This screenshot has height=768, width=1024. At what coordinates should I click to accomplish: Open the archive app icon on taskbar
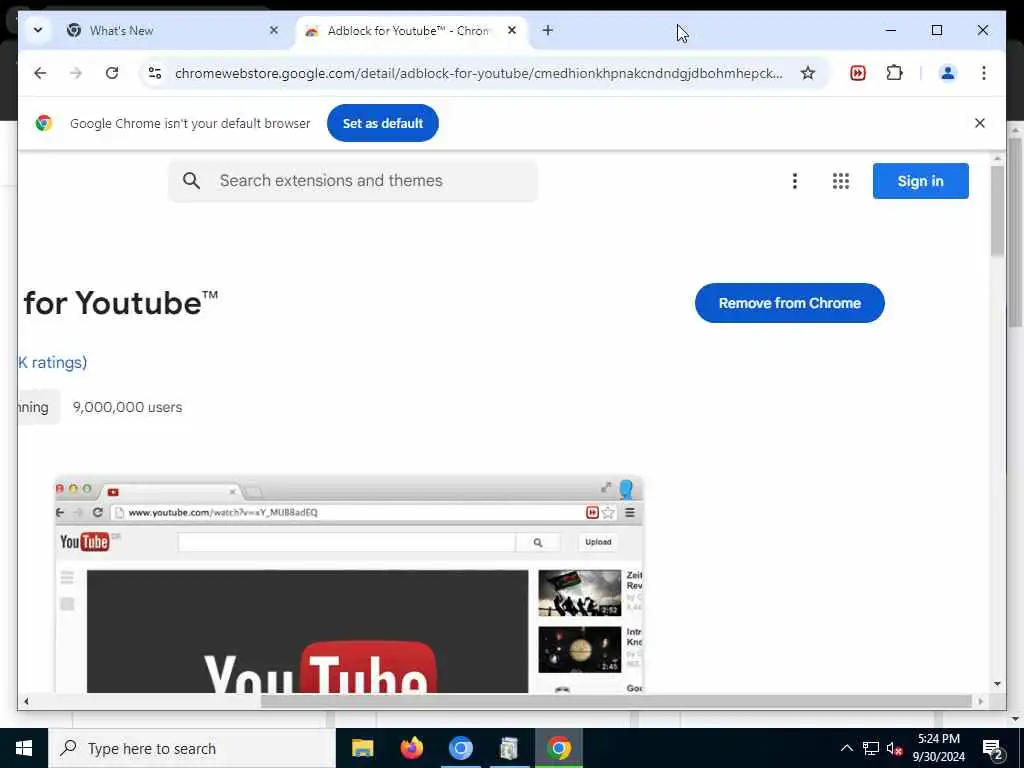509,748
